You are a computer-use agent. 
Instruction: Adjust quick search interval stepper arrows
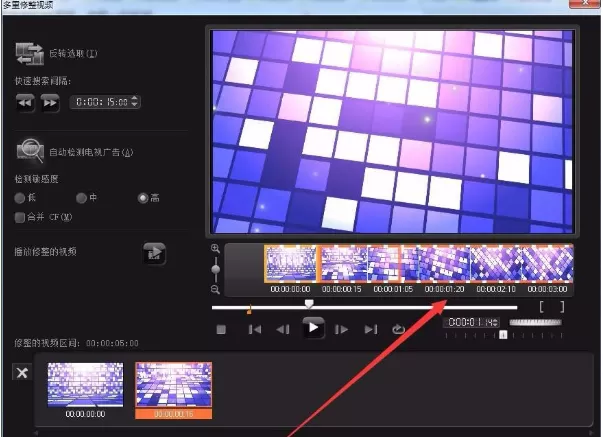tap(134, 102)
